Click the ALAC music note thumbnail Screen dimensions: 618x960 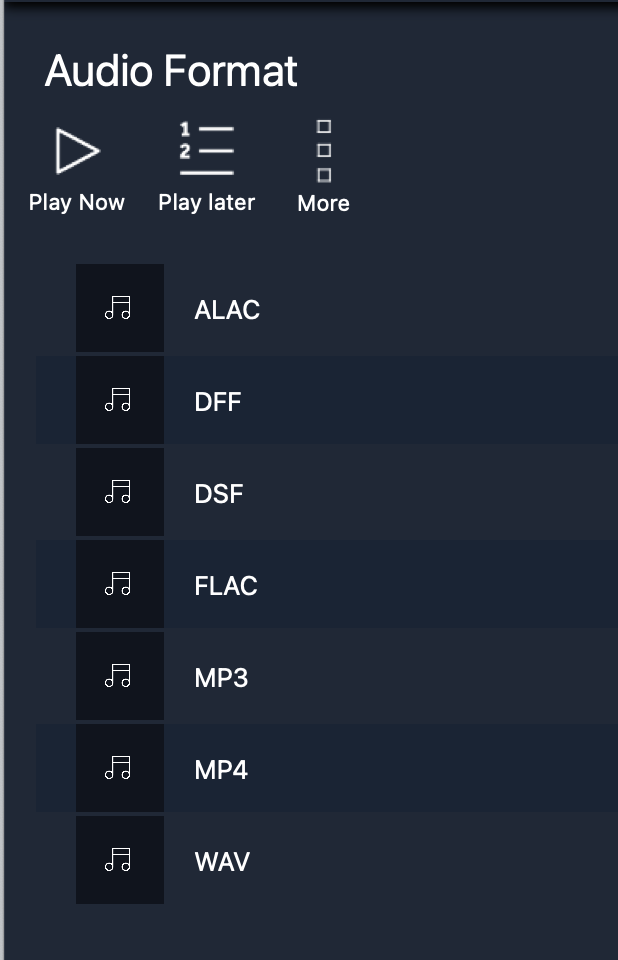click(120, 308)
